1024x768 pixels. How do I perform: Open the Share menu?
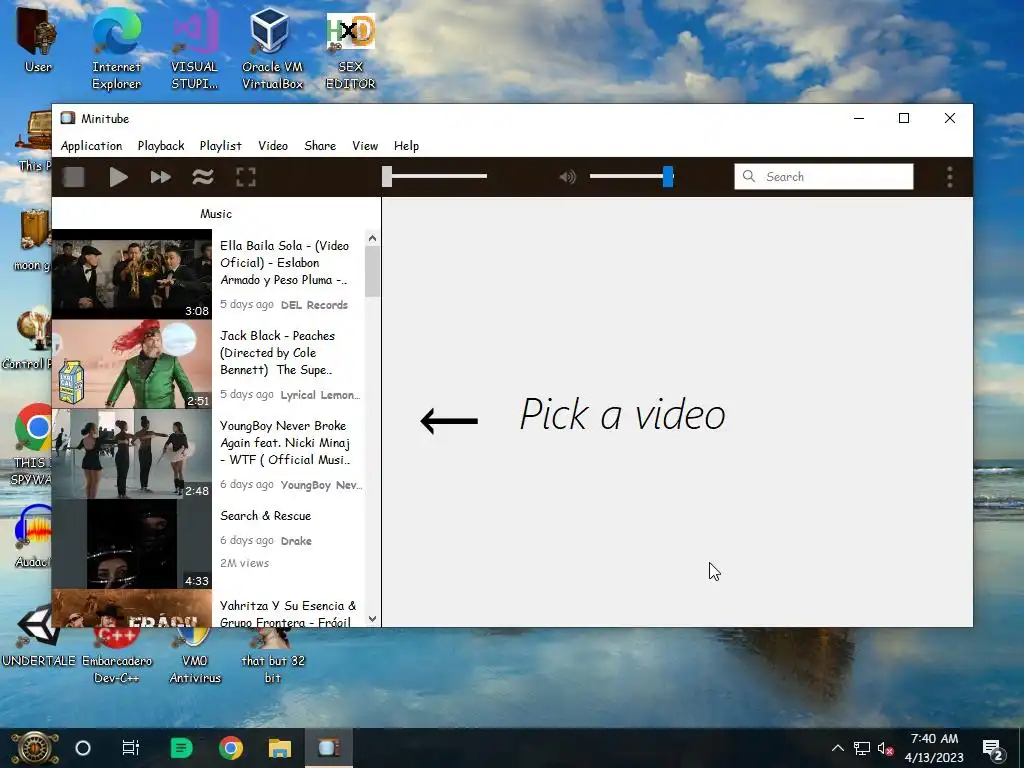click(x=320, y=146)
